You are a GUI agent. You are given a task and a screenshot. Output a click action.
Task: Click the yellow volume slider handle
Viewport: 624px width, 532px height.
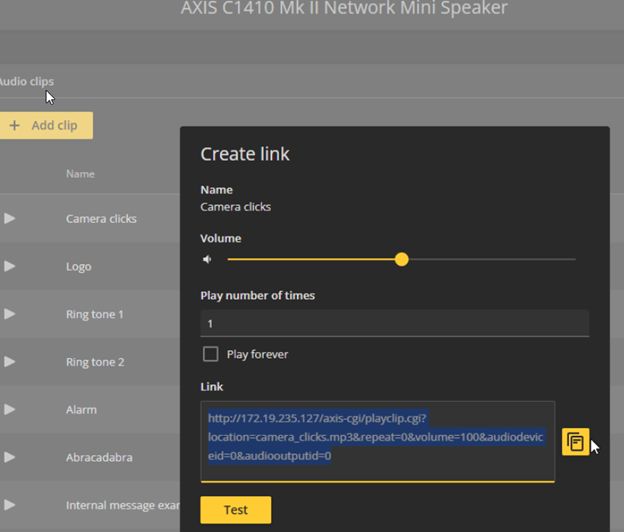coord(402,259)
